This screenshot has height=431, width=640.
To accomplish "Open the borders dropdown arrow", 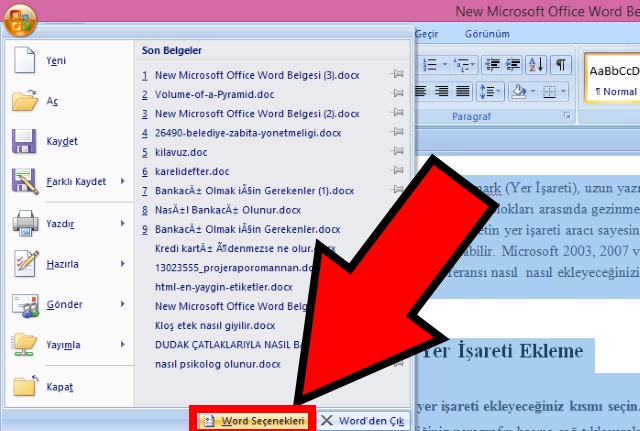I will [x=564, y=91].
